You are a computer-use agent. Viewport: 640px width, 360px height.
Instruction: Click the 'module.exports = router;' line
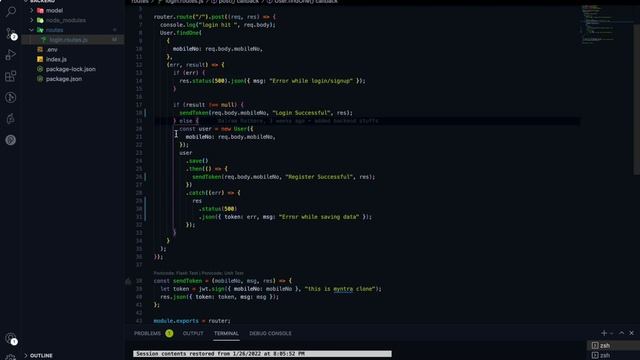192,321
